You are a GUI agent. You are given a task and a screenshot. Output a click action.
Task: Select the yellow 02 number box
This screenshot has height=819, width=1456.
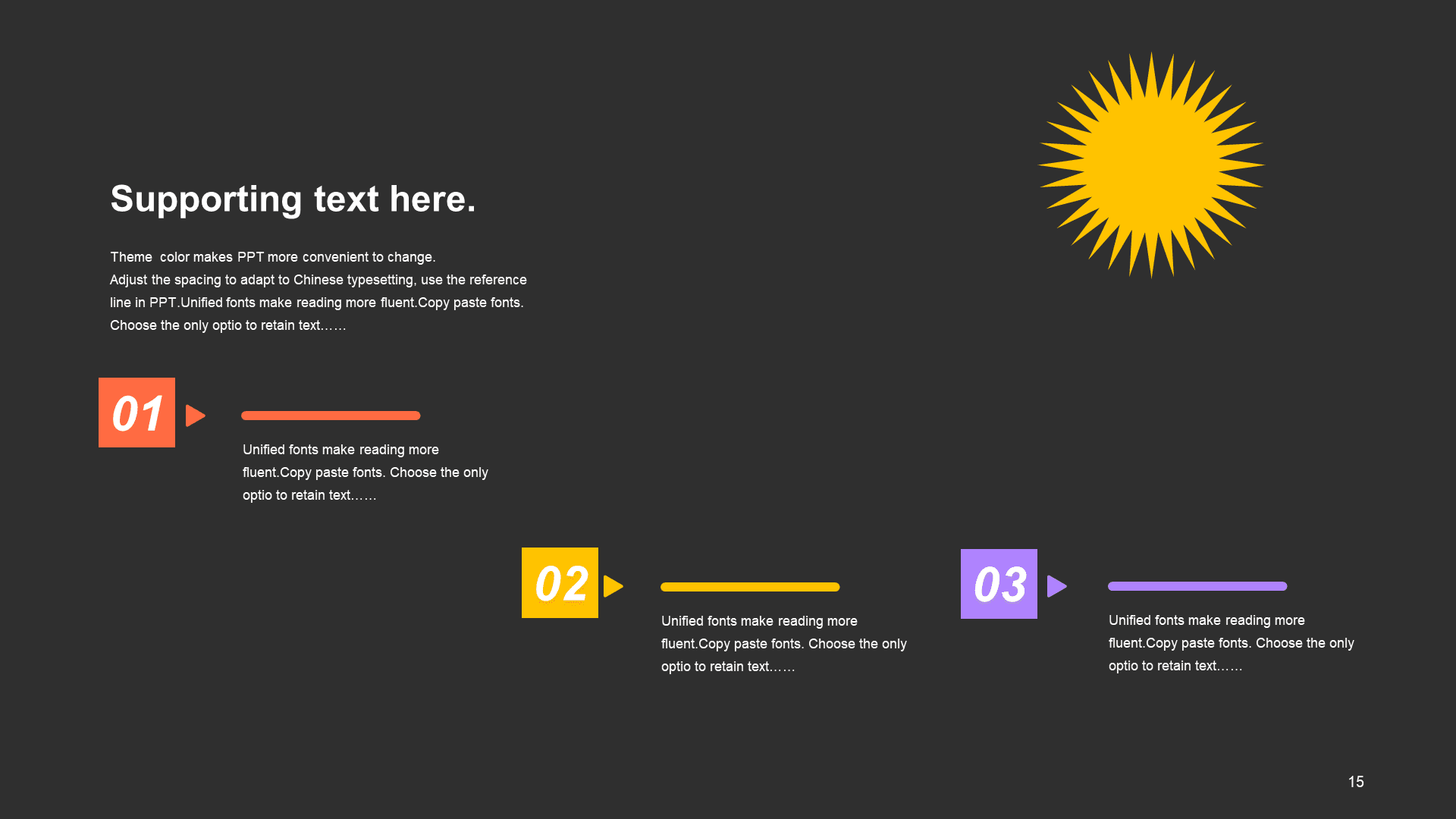pyautogui.click(x=560, y=582)
